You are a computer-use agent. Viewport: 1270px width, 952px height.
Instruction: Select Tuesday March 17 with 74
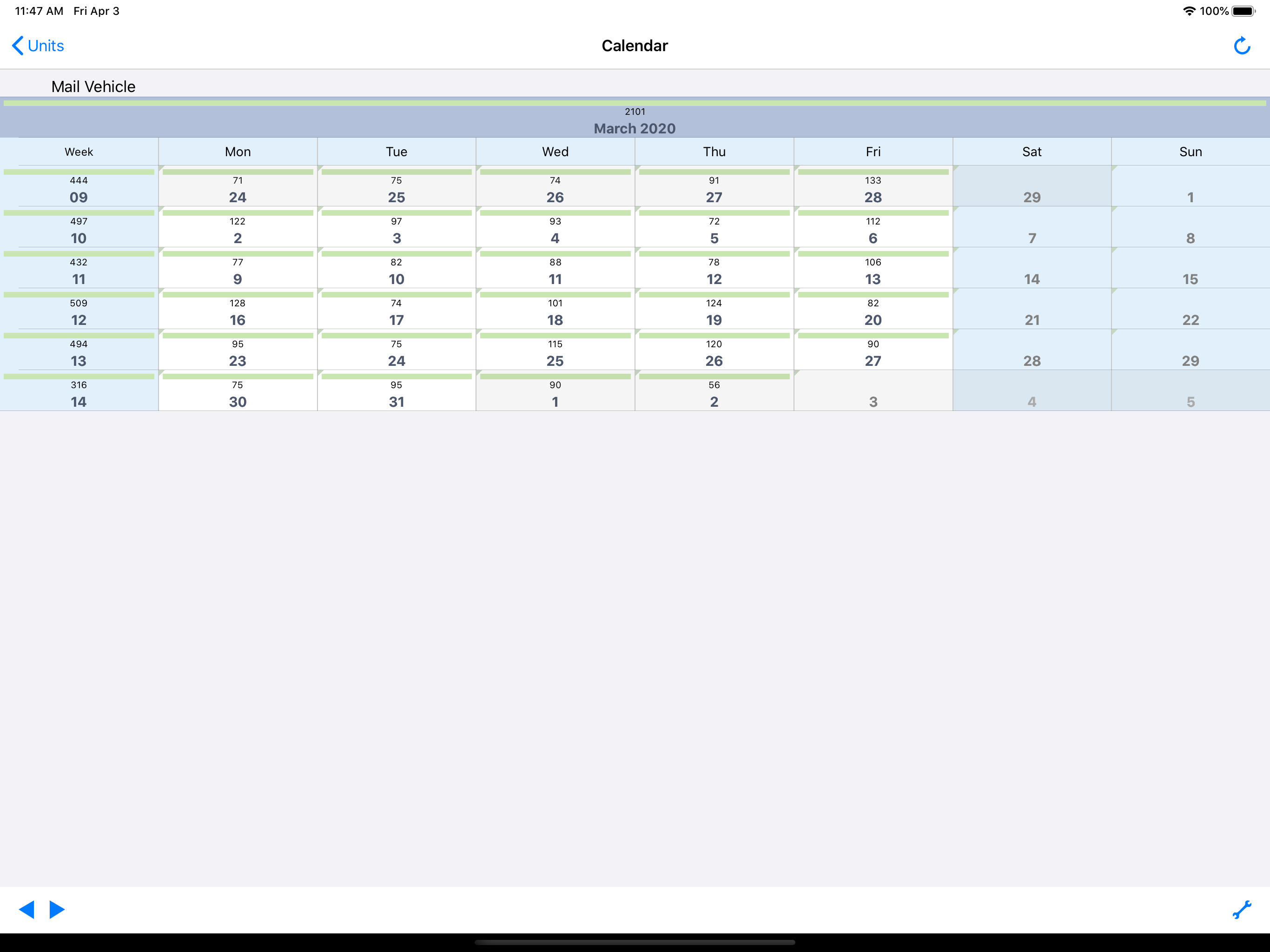pos(397,309)
